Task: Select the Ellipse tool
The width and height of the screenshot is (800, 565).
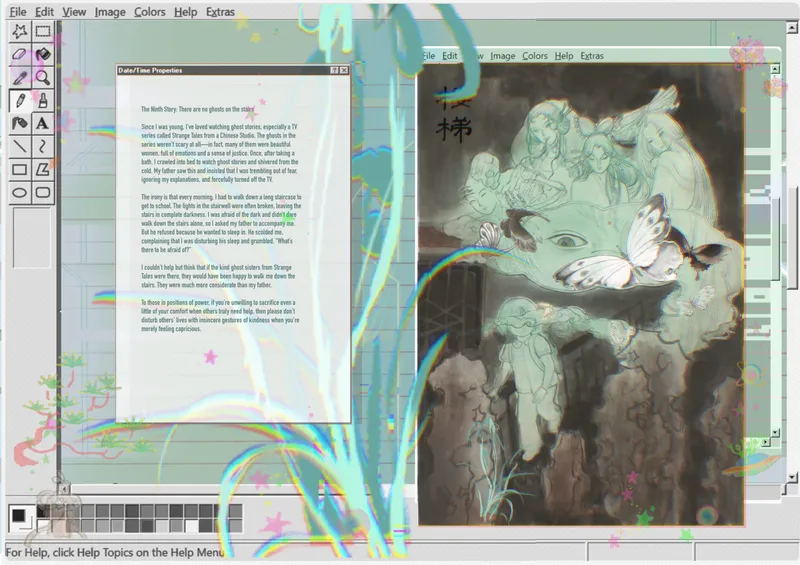Action: coord(19,192)
